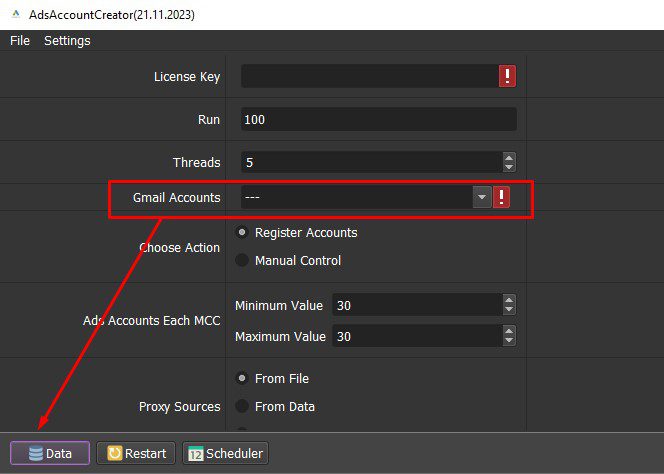Click the Ads Accounts Each MCC label
664x474 pixels.
[x=152, y=321]
